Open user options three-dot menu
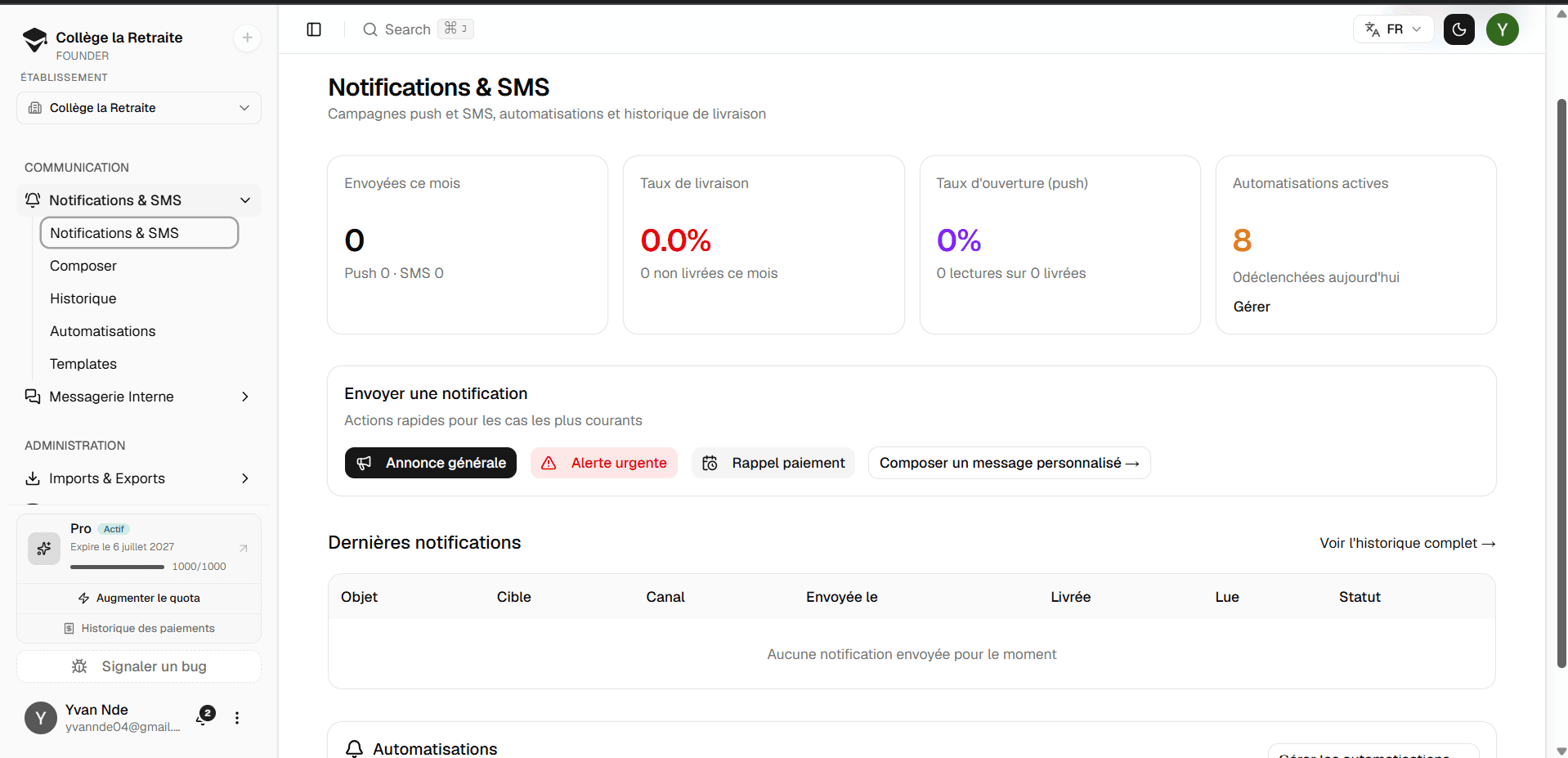Screen dimensions: 1568x758 237,718
